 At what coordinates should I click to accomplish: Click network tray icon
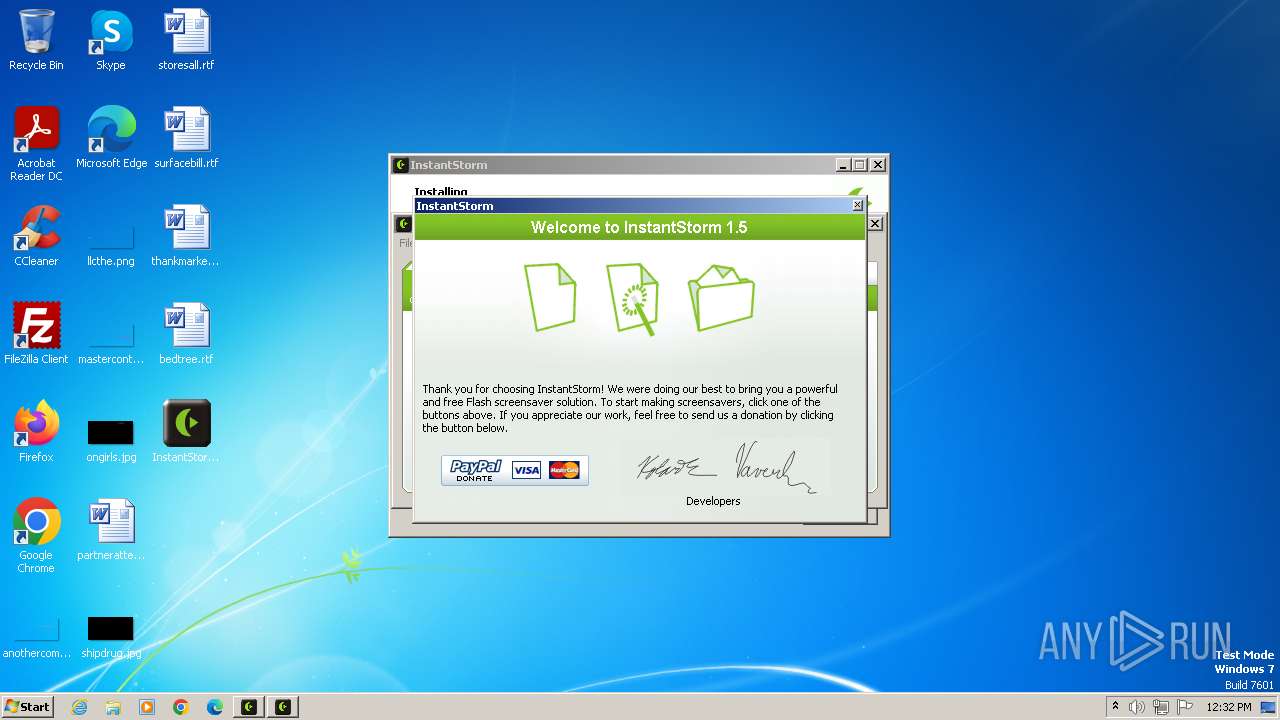pos(1161,707)
